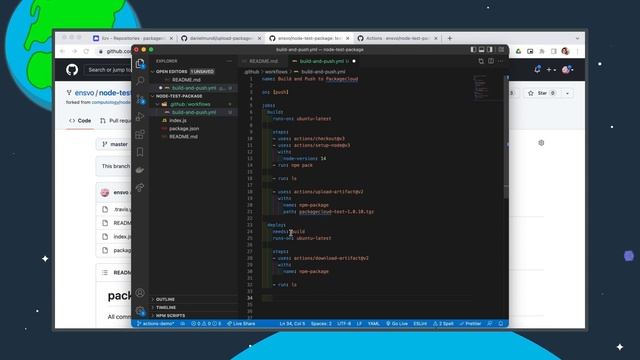The image size is (640, 360).
Task: Select build-and-push.yml under Open Editors
Action: coord(194,88)
